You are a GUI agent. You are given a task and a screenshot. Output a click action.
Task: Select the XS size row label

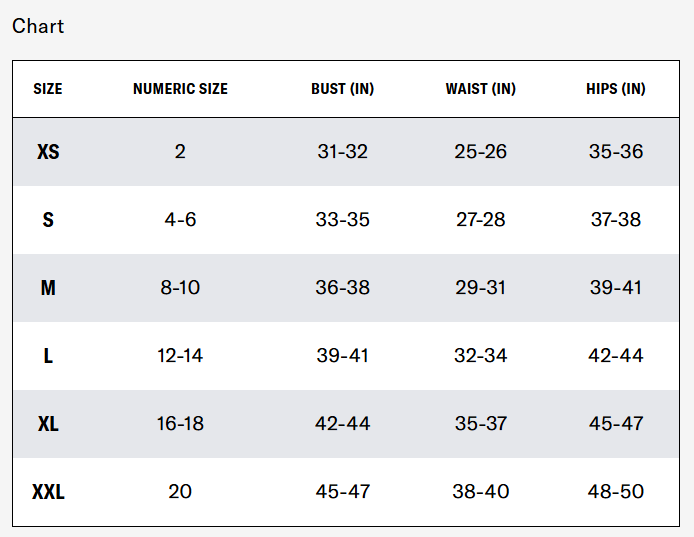[48, 152]
